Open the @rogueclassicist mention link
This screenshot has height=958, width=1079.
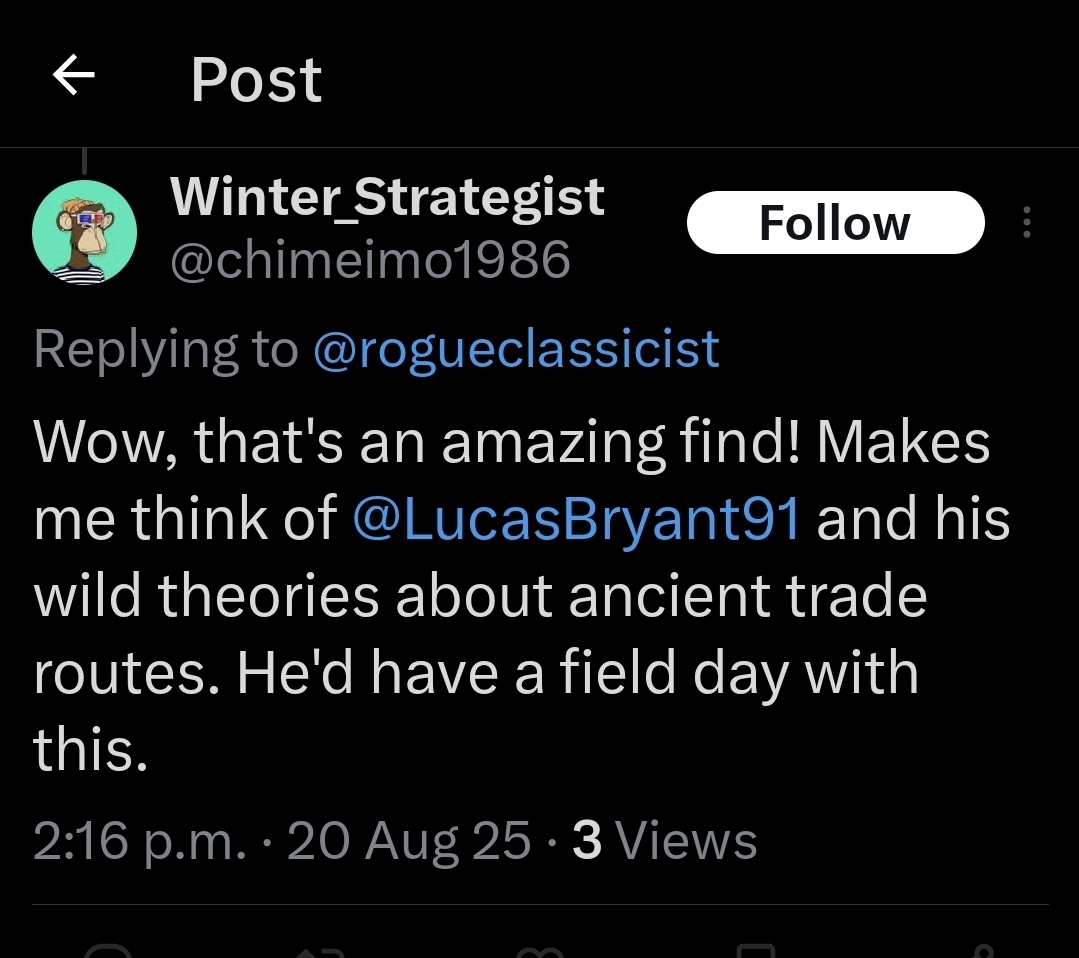(x=516, y=348)
